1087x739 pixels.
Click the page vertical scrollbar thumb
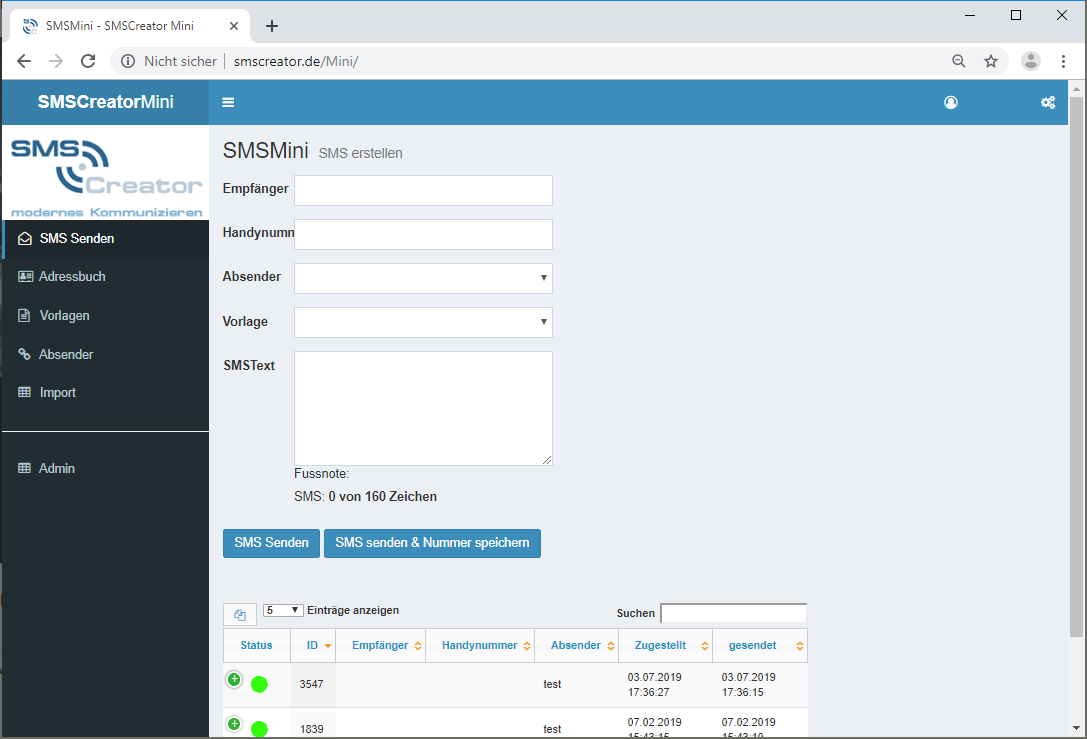pyautogui.click(x=1076, y=367)
